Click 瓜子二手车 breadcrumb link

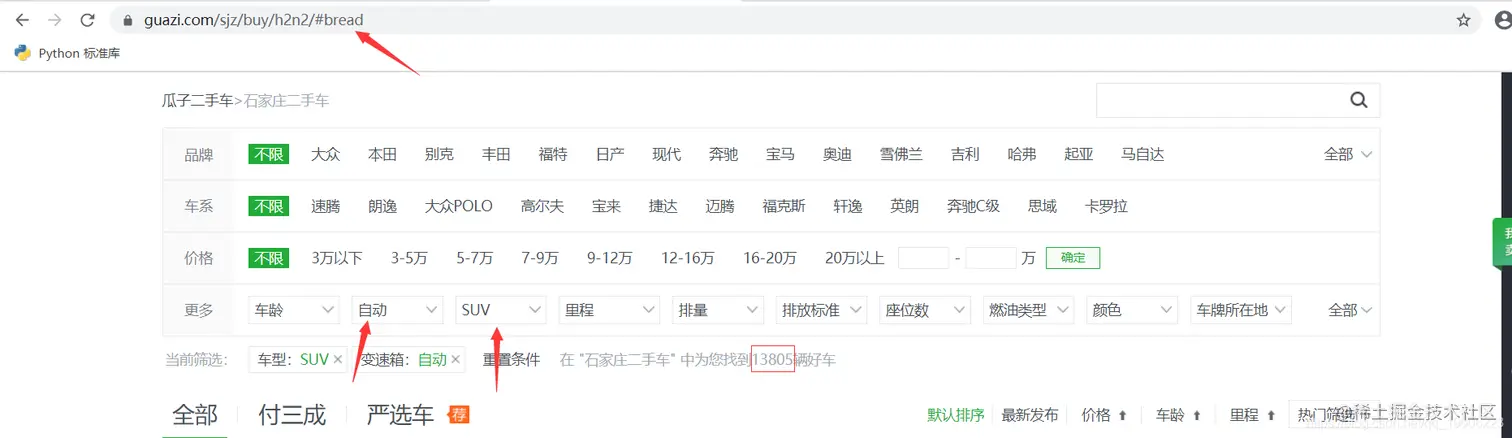[197, 100]
